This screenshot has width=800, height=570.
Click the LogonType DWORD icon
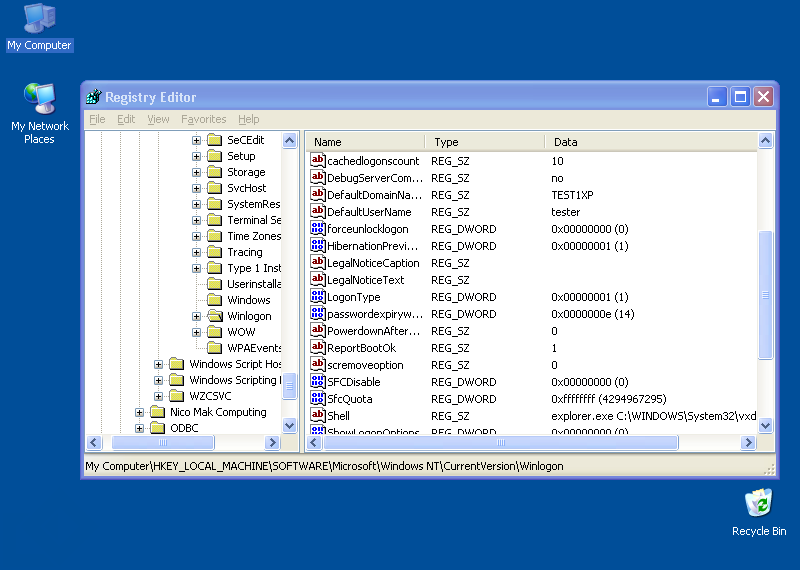(318, 297)
